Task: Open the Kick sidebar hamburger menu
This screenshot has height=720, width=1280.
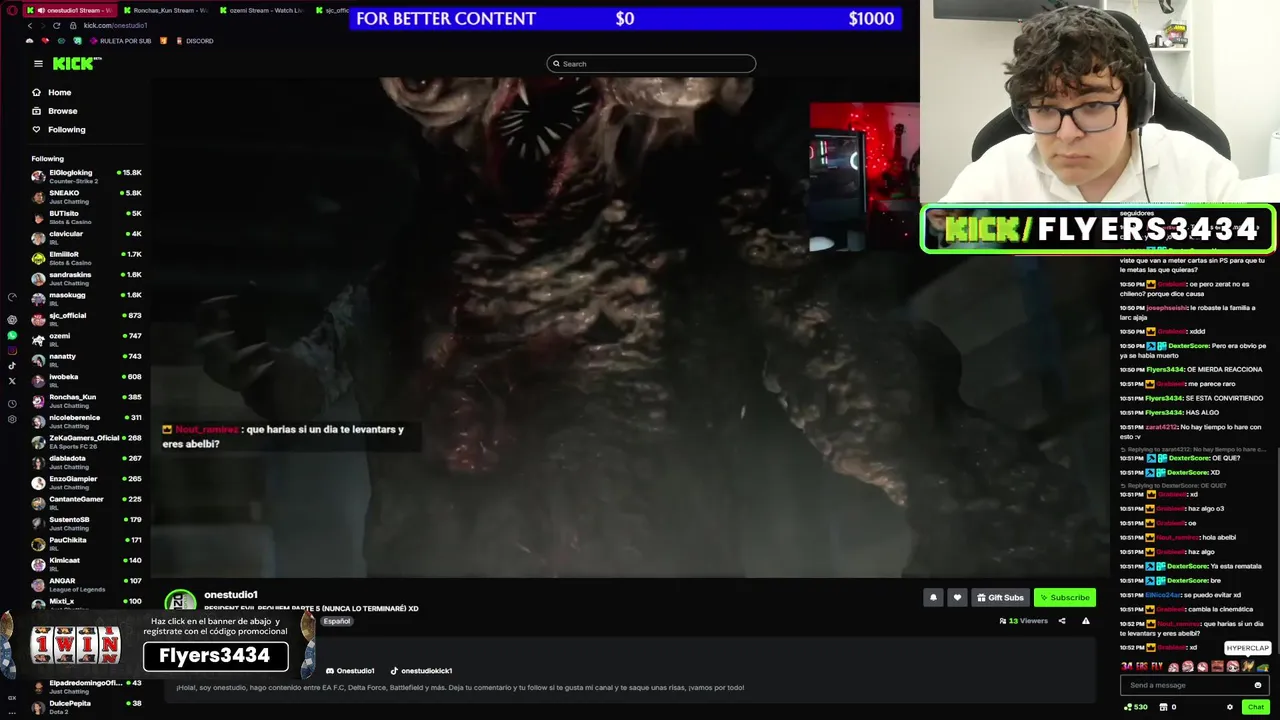Action: (38, 63)
